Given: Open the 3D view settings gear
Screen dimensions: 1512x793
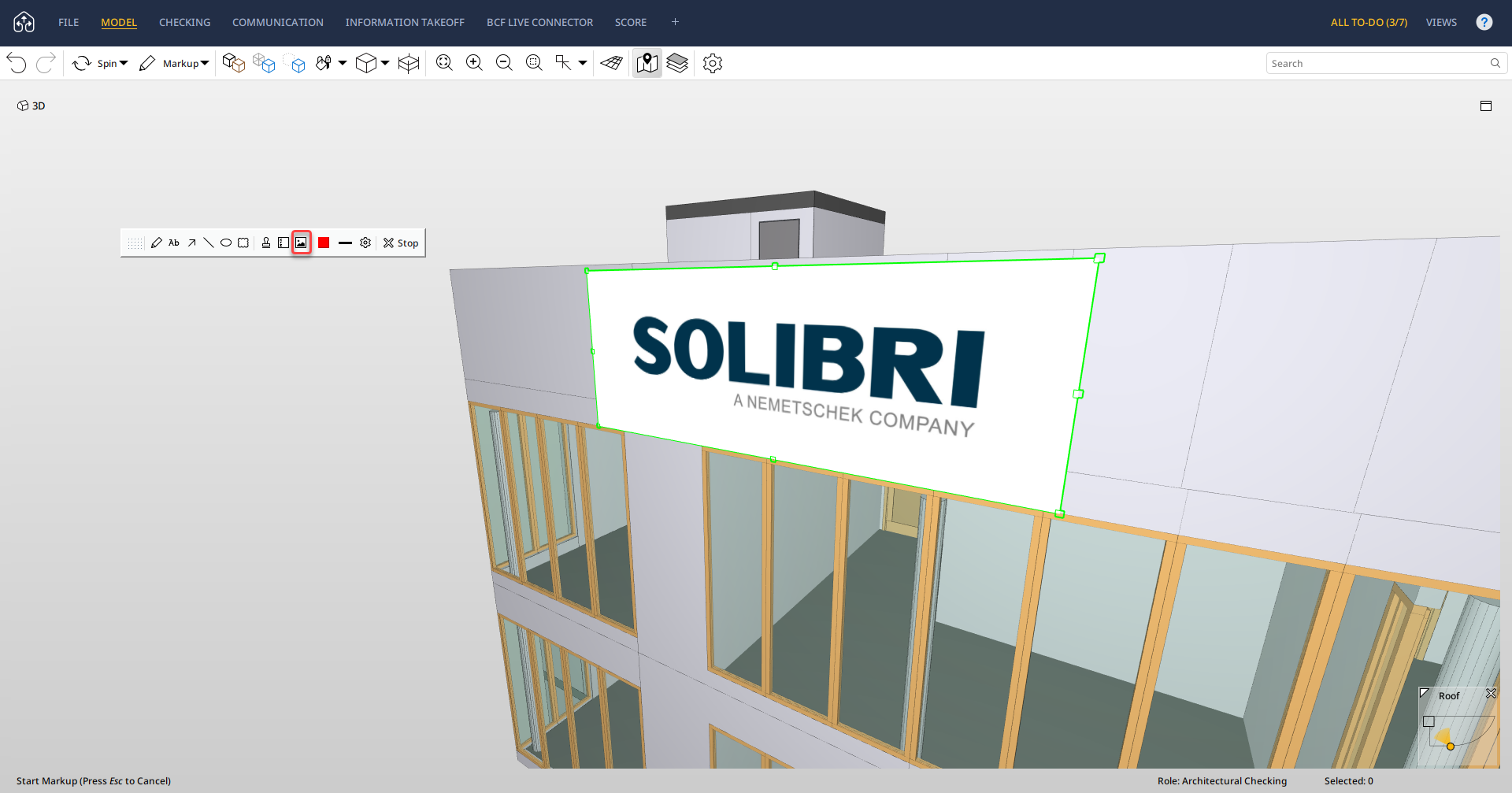Looking at the screenshot, I should (x=713, y=63).
